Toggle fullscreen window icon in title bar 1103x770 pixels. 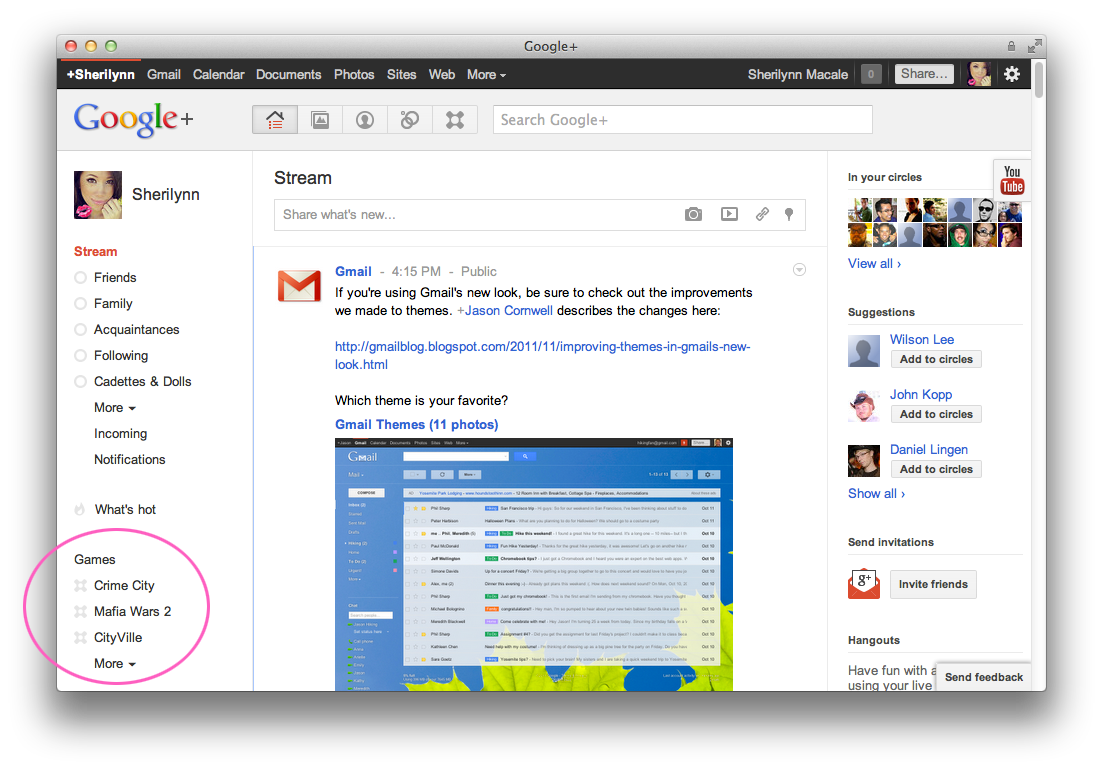point(1034,46)
